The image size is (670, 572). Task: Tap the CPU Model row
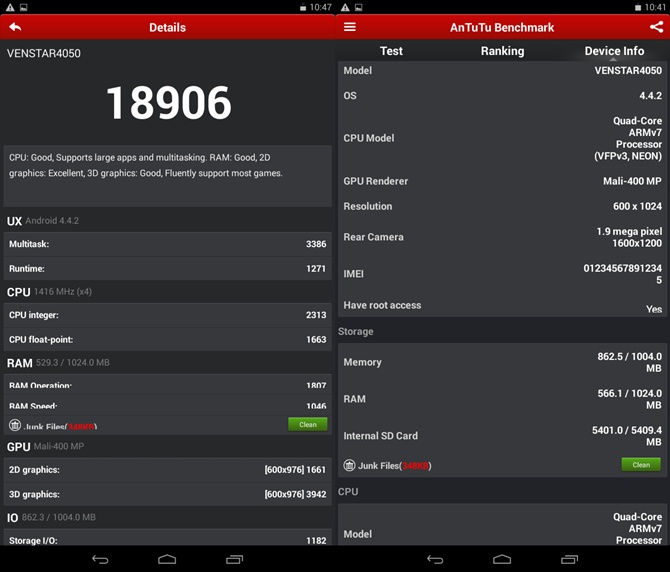(502, 138)
